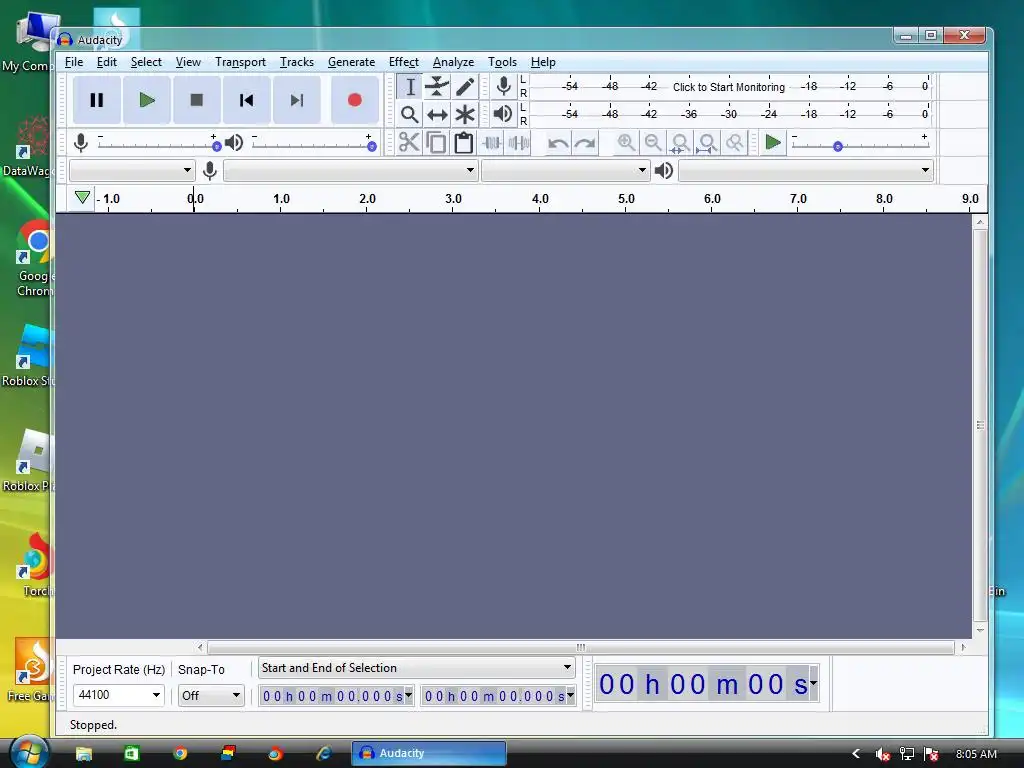
Task: Click the Play-at-Speed green button
Action: (773, 142)
